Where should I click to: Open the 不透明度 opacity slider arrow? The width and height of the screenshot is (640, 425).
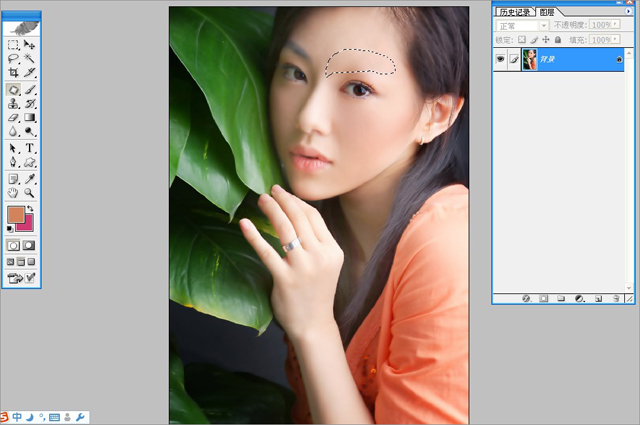pyautogui.click(x=616, y=24)
